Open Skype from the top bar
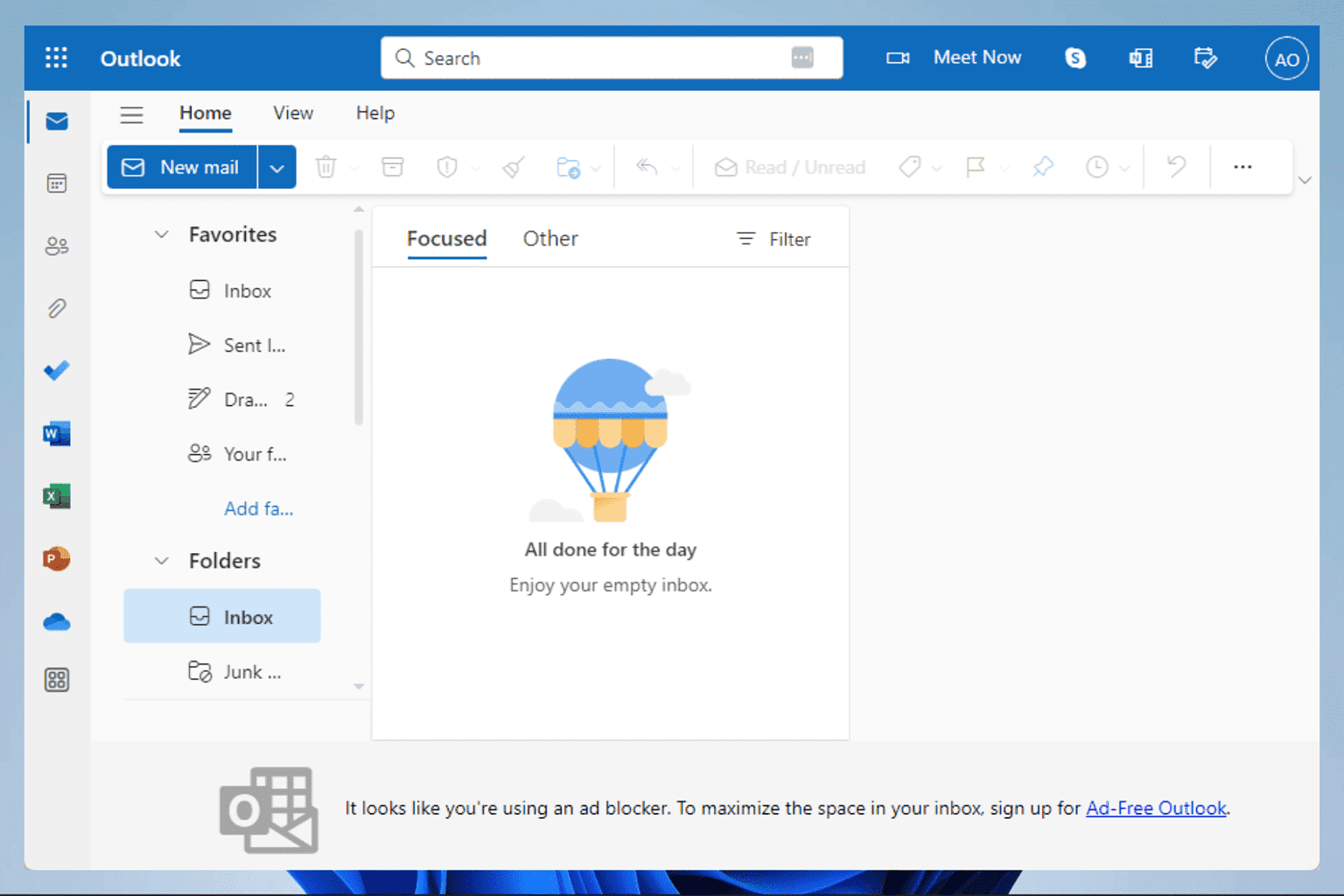1344x896 pixels. [x=1074, y=58]
